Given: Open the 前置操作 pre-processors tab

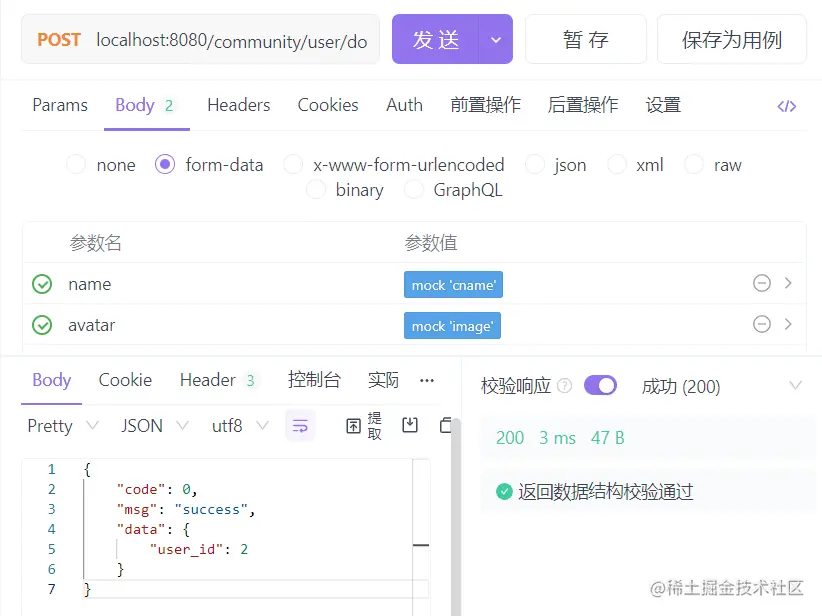Looking at the screenshot, I should click(x=485, y=105).
